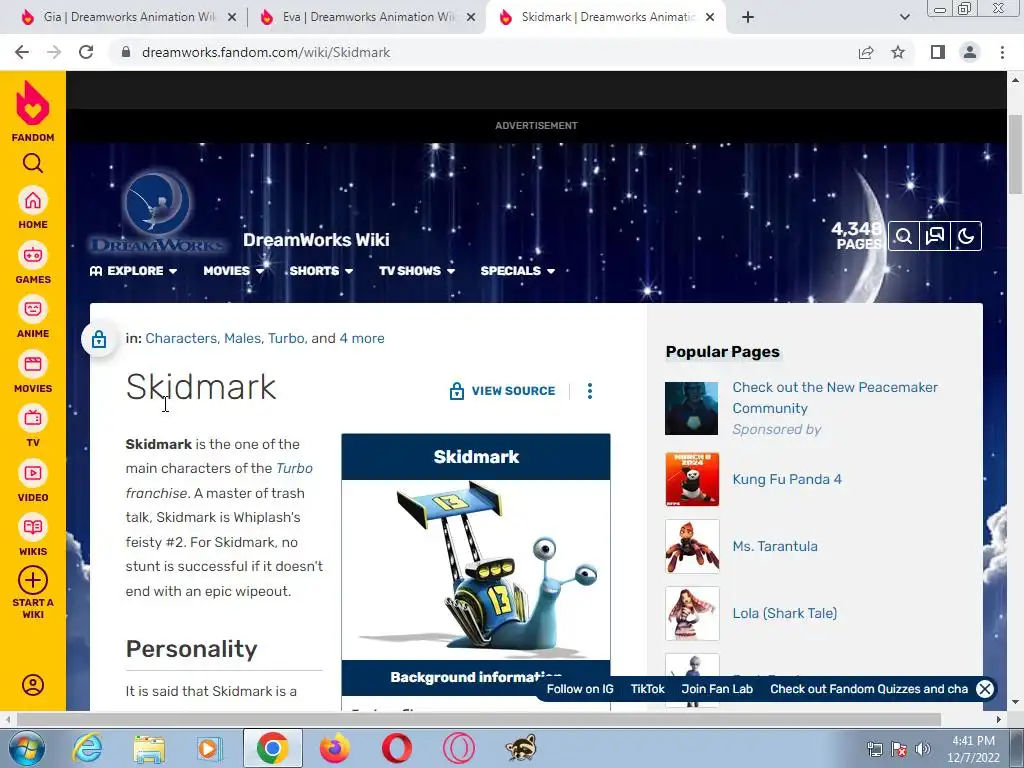Share this page from address bar
The width and height of the screenshot is (1024, 768).
point(866,52)
